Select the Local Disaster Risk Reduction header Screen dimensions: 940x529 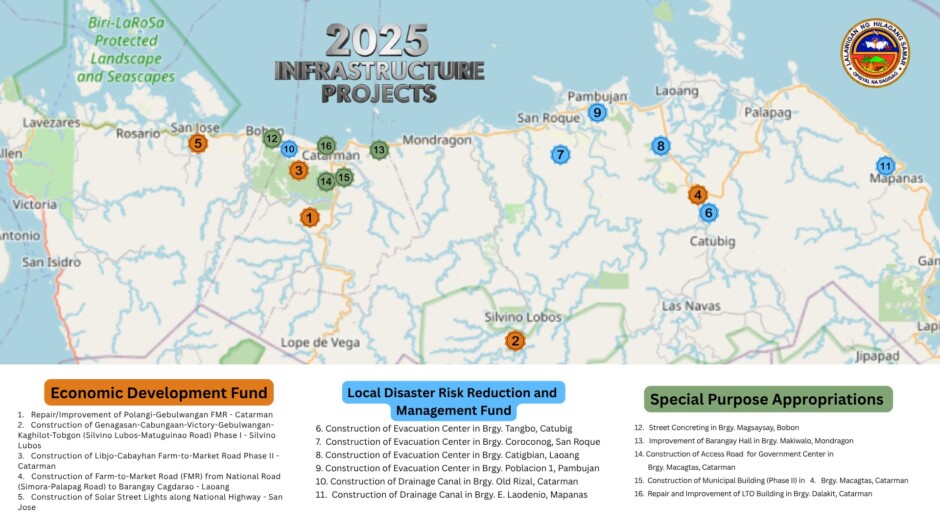click(x=453, y=401)
